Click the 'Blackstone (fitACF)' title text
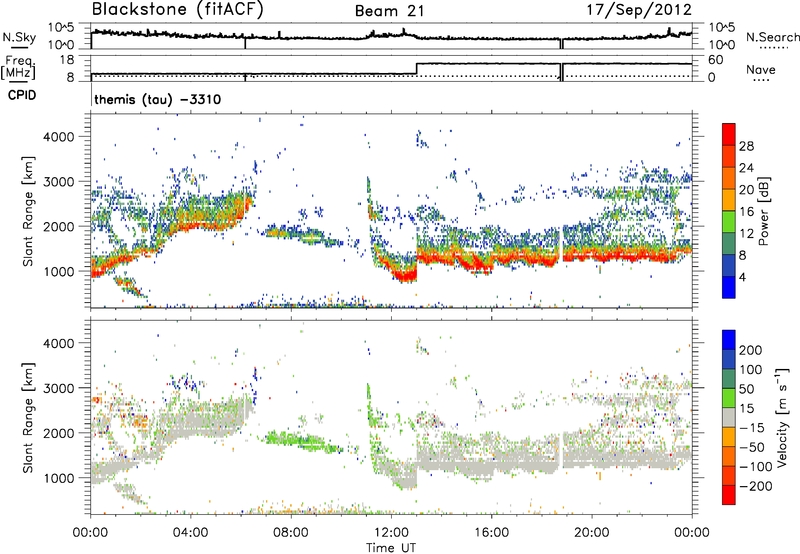This screenshot has width=800, height=554. point(177,10)
